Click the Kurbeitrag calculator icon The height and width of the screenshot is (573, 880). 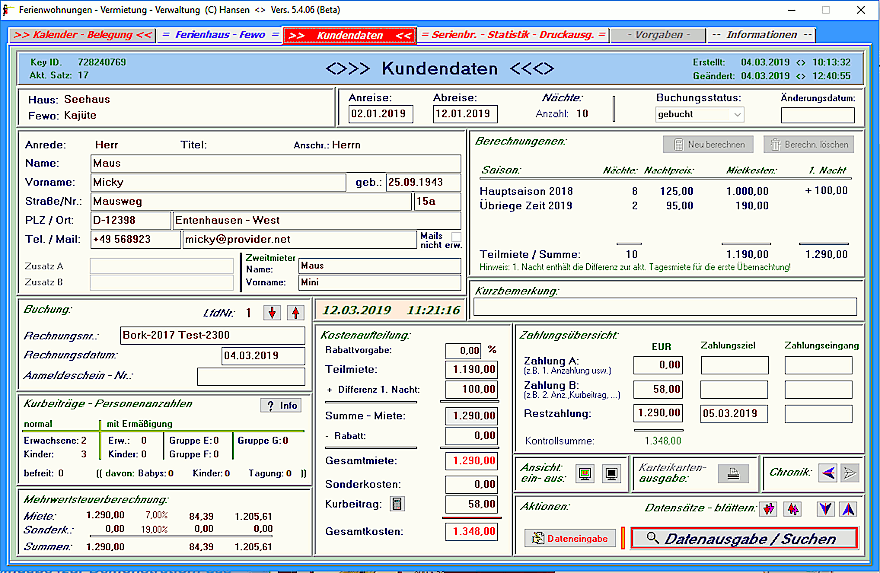[396, 503]
